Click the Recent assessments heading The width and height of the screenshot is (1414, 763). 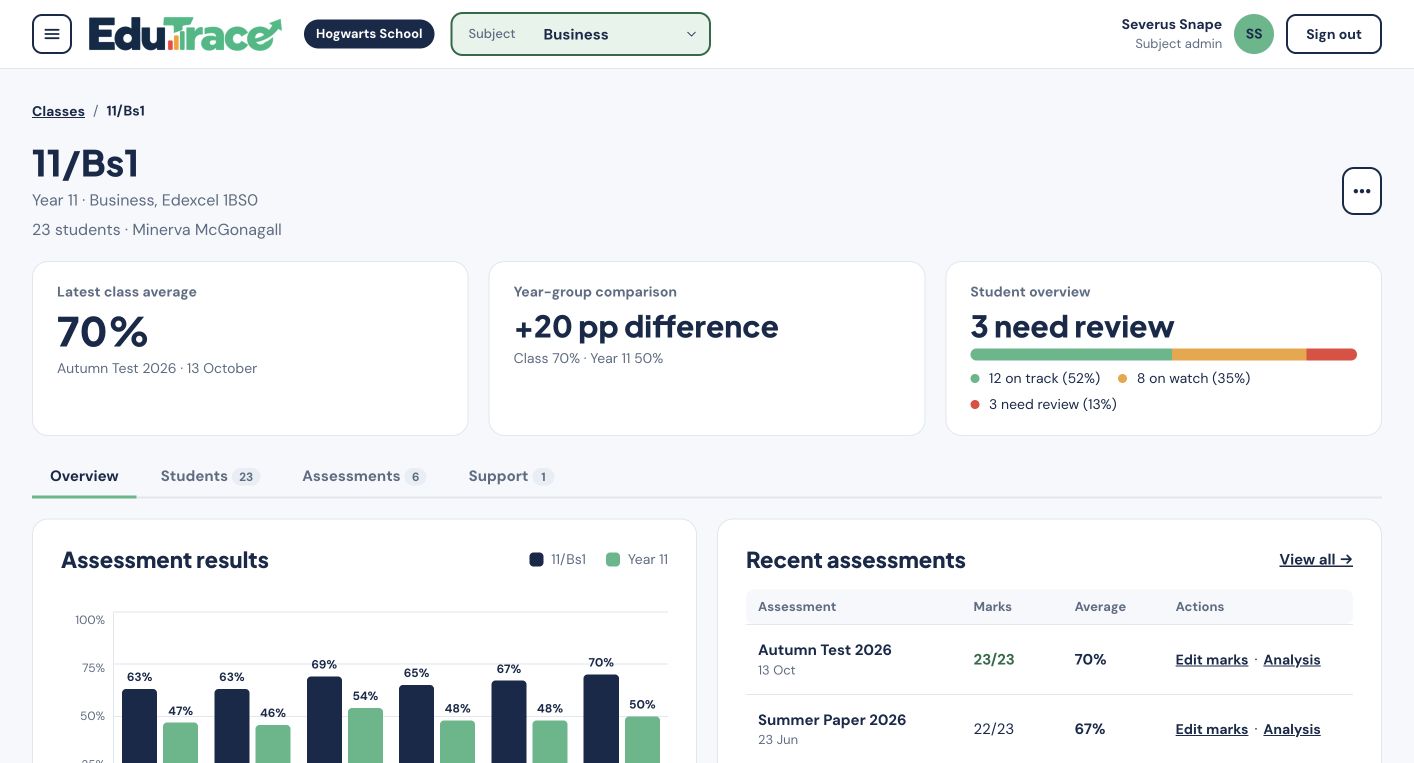(856, 560)
